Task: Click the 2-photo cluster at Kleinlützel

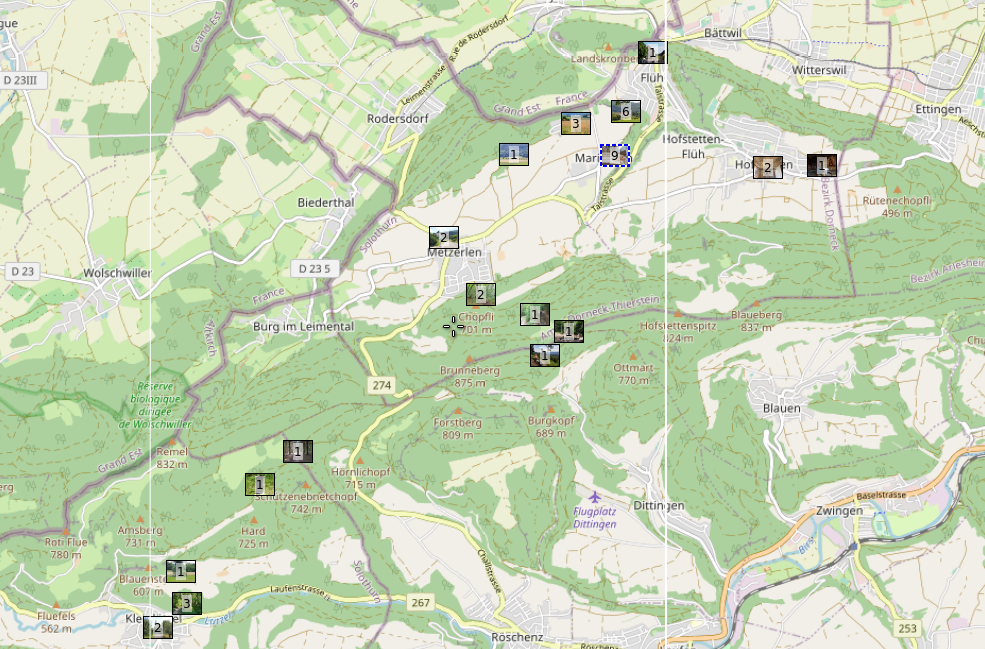Action: [157, 627]
